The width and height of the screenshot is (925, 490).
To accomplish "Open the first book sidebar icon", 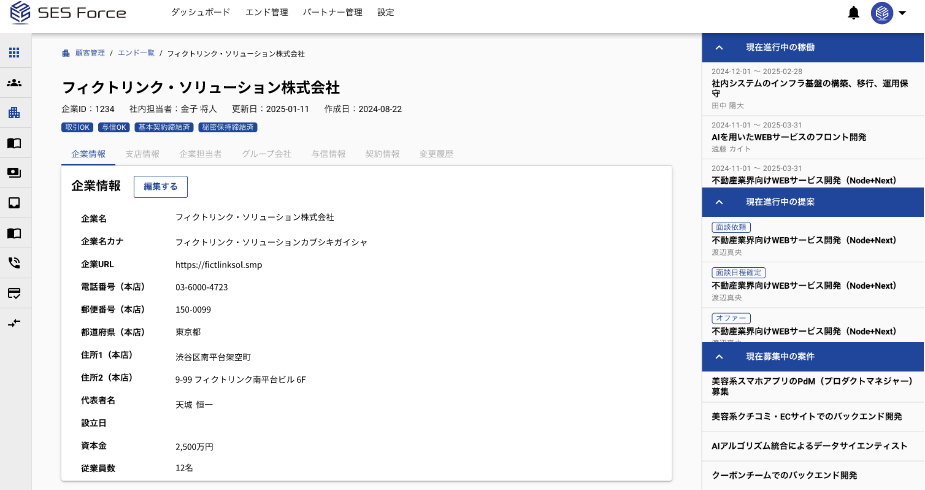I will tap(14, 143).
